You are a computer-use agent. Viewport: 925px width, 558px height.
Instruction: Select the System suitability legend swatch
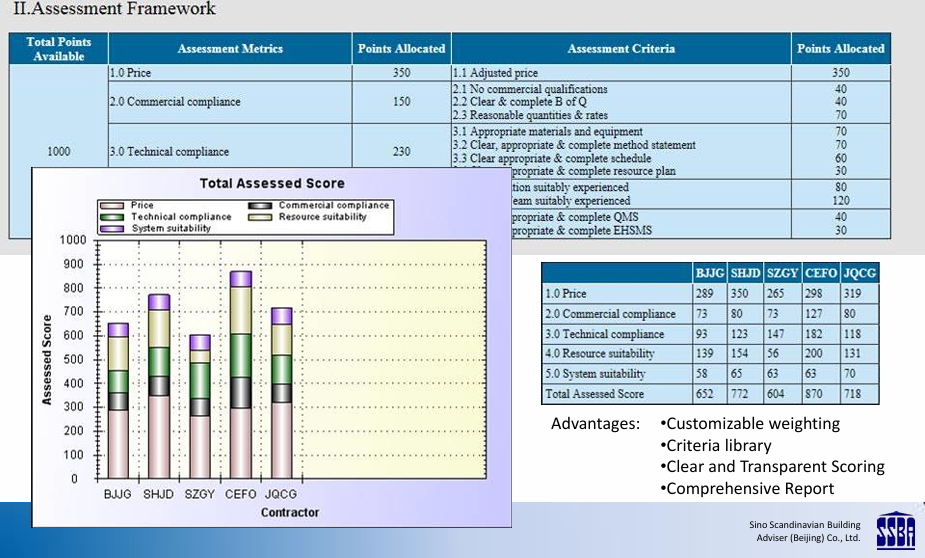tap(112, 228)
